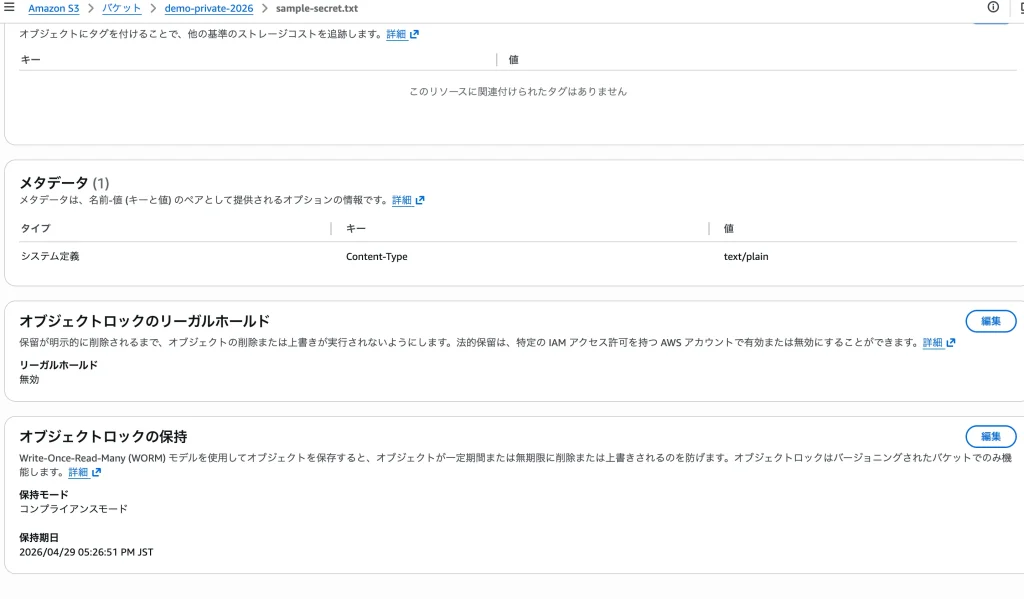Open the 詳細 link in メタデータ section
The height and width of the screenshot is (599, 1024).
402,200
